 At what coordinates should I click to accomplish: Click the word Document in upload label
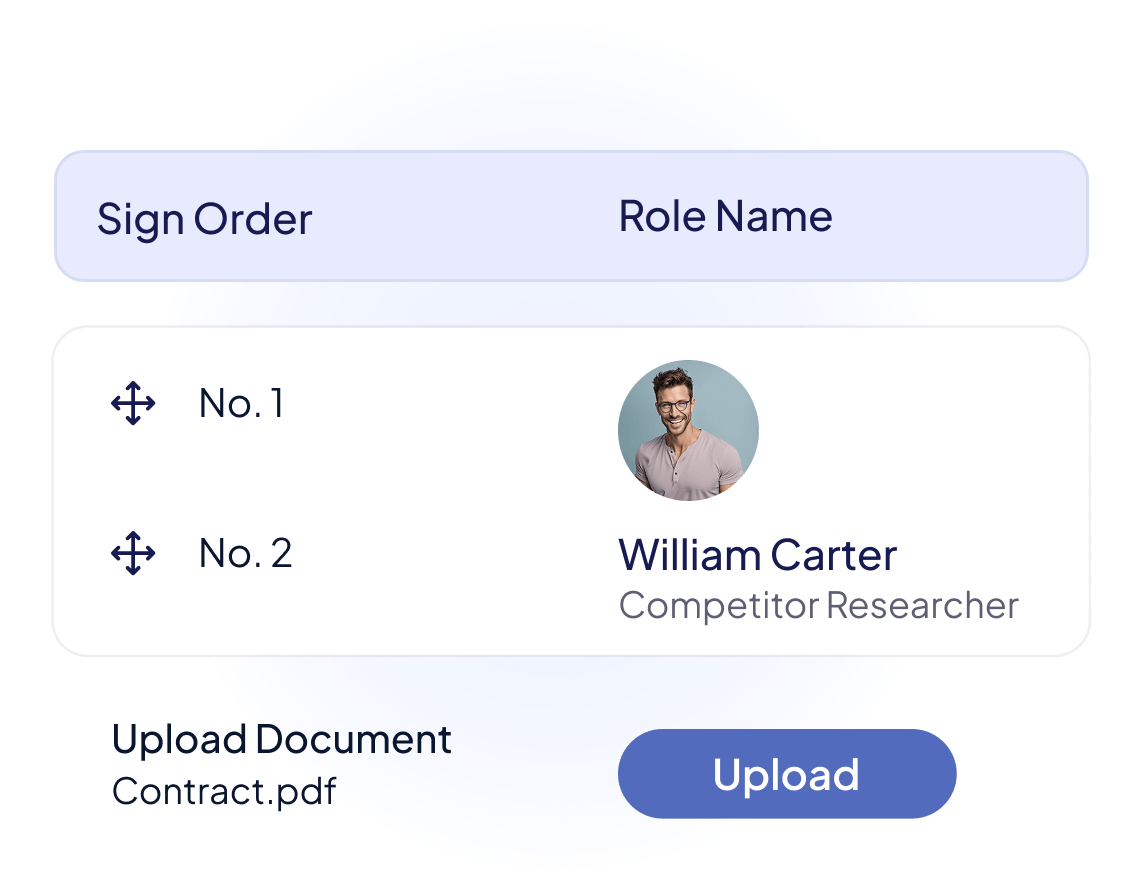[354, 740]
